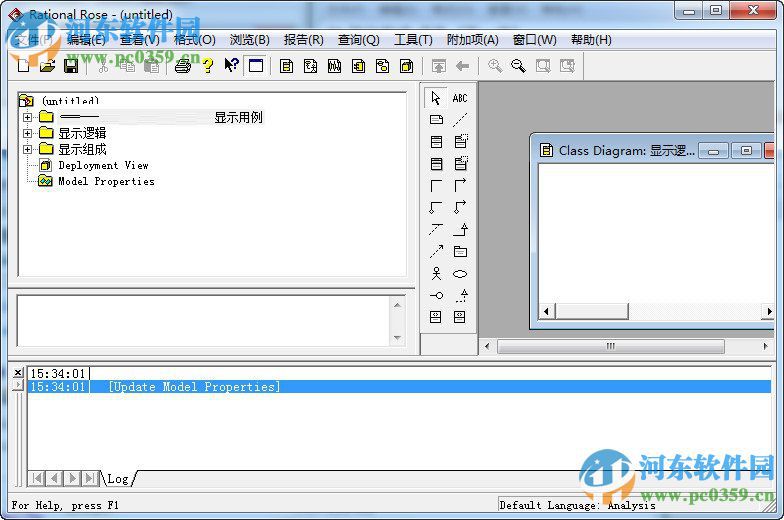Open the 浏览(B) menu
The height and width of the screenshot is (520, 784).
250,40
